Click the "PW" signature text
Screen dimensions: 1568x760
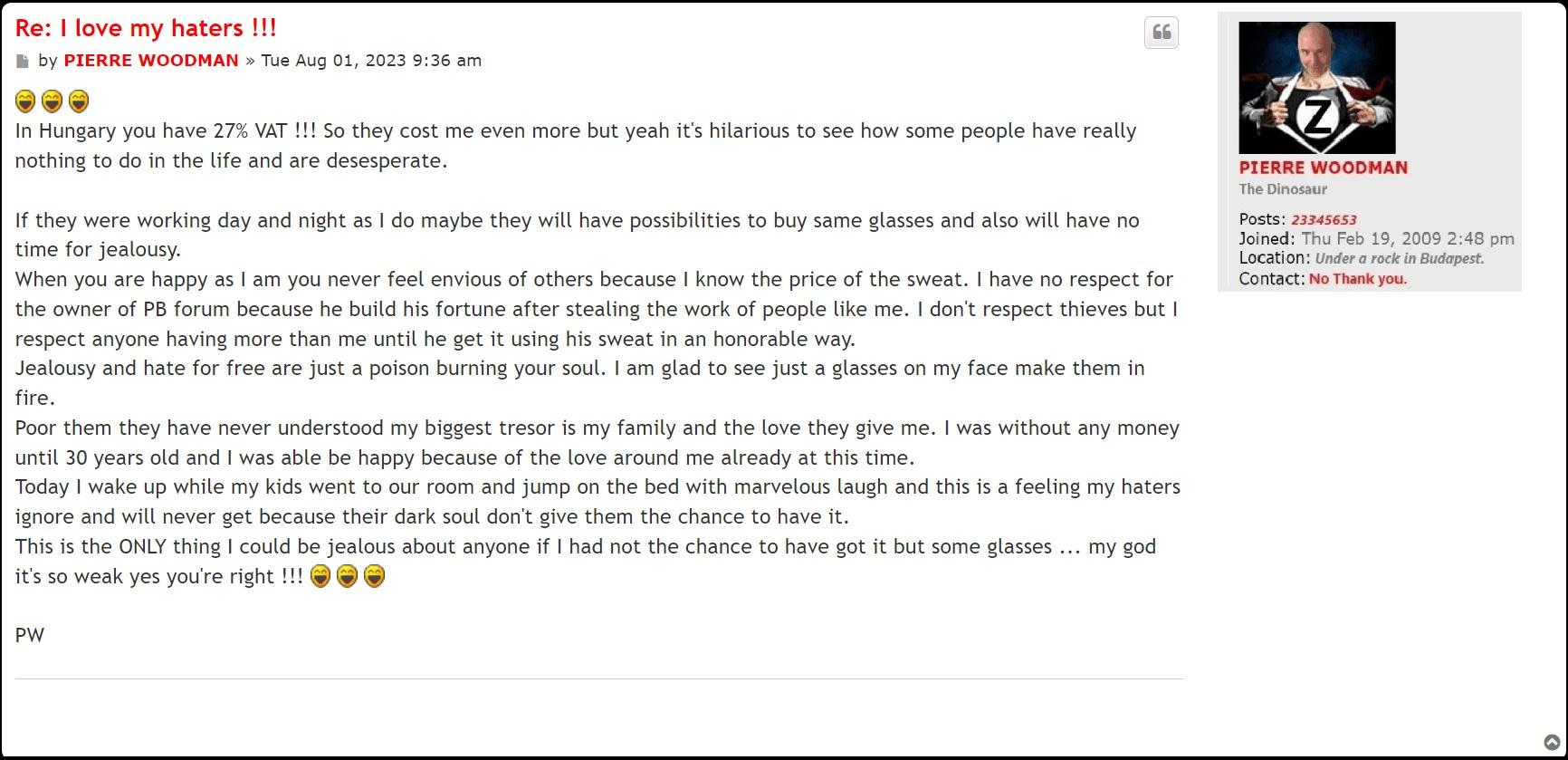(30, 636)
